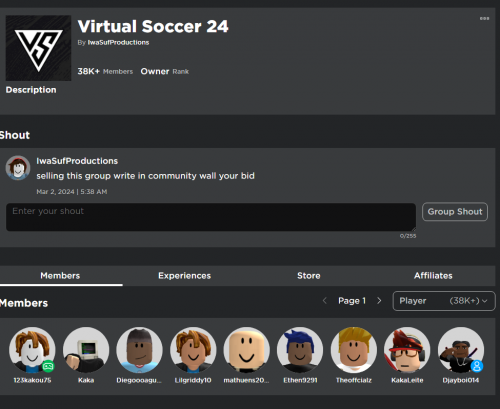Go to previous members page arrow
500x409 pixels.
[x=325, y=301]
